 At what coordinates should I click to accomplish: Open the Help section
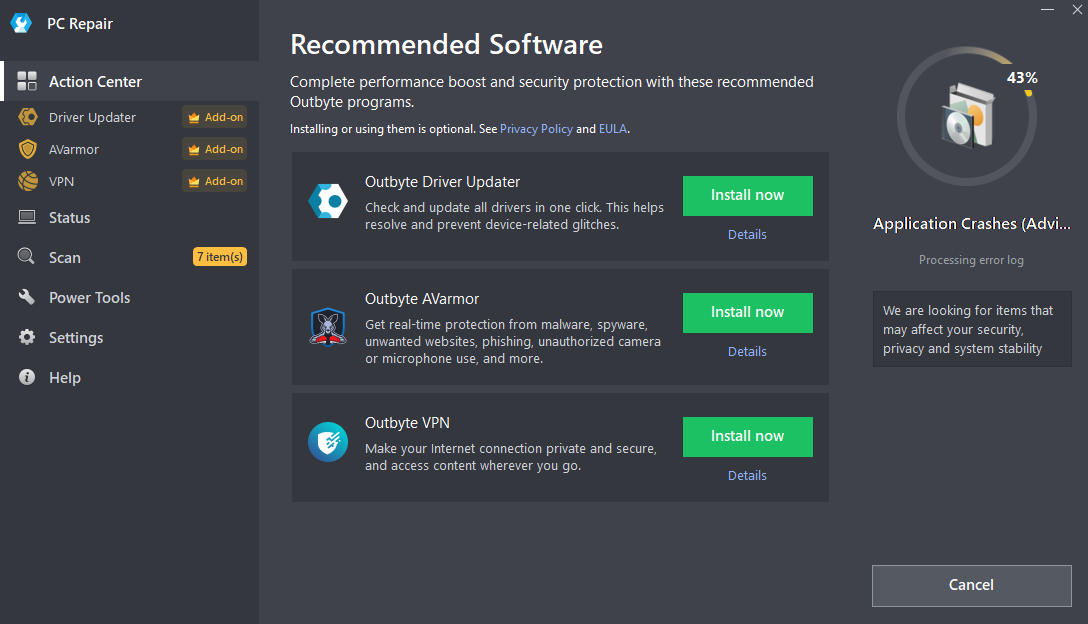point(130,377)
